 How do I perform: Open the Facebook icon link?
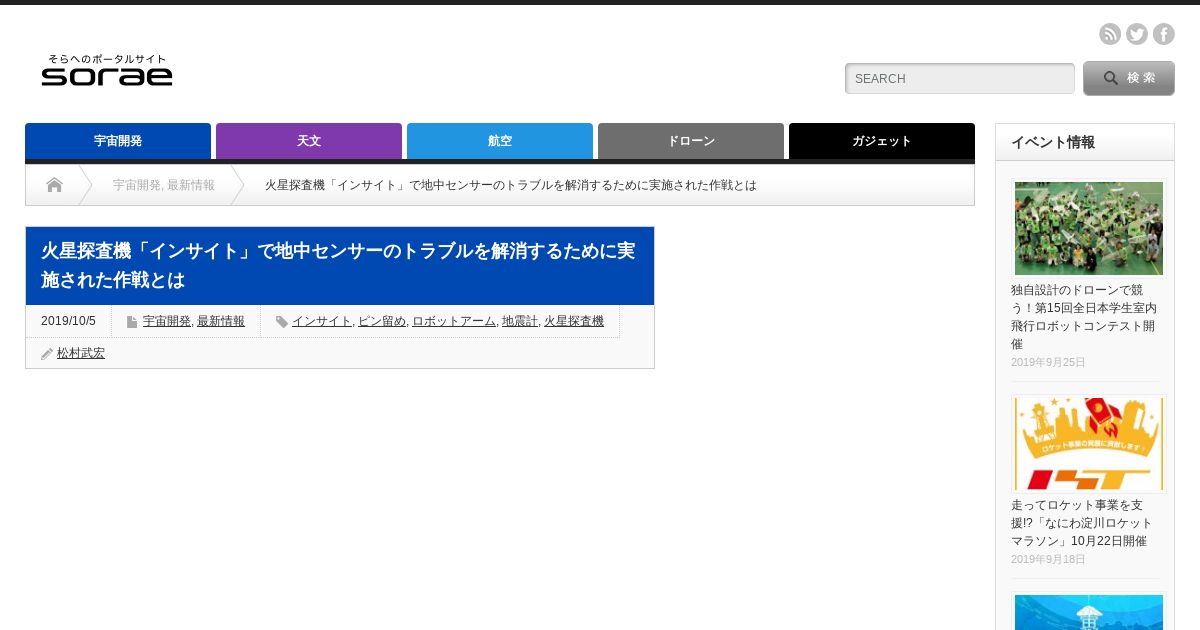pos(1164,34)
